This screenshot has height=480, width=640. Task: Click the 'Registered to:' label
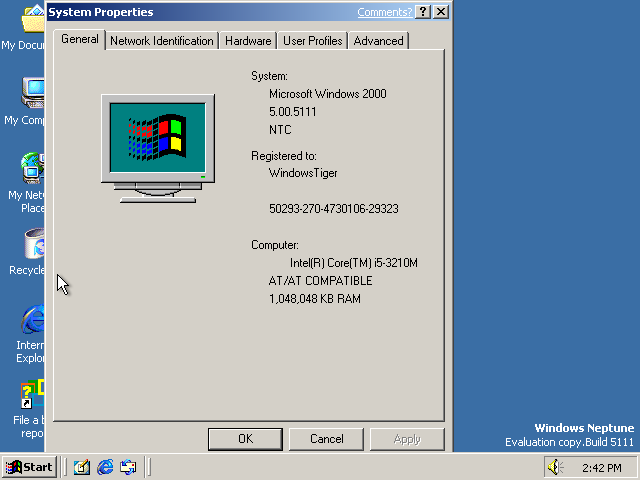click(284, 156)
